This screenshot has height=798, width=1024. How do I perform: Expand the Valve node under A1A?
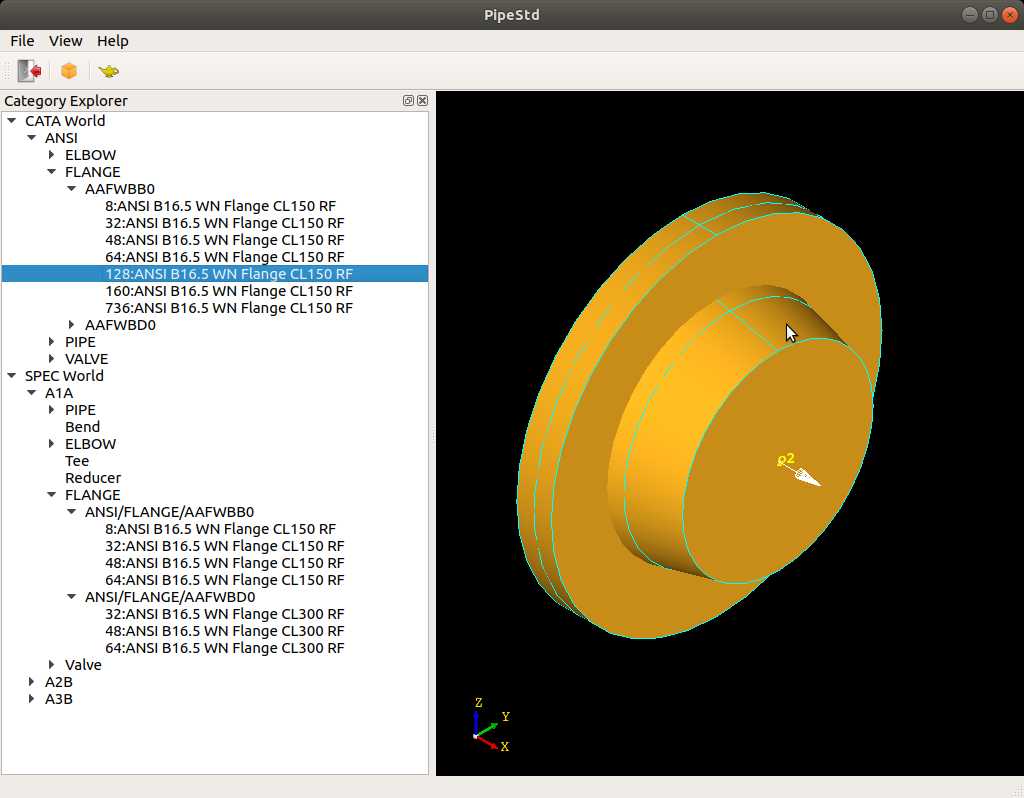(52, 664)
